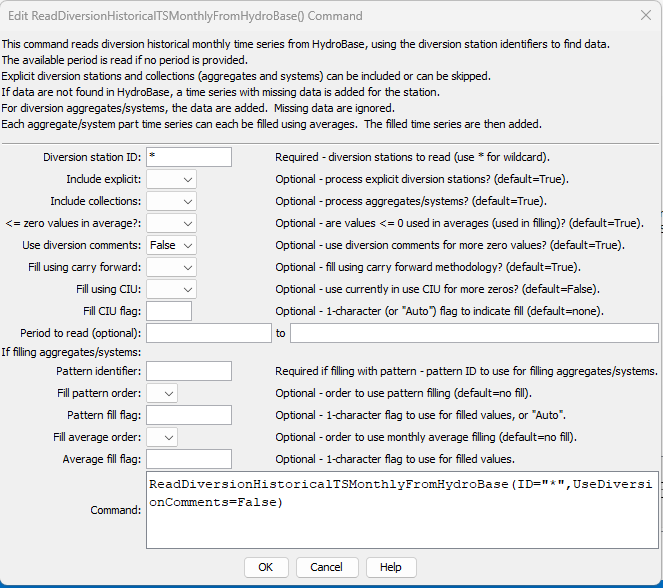Expand the Fill pattern order dropdown
Viewport: 663px width, 588px height.
162,393
